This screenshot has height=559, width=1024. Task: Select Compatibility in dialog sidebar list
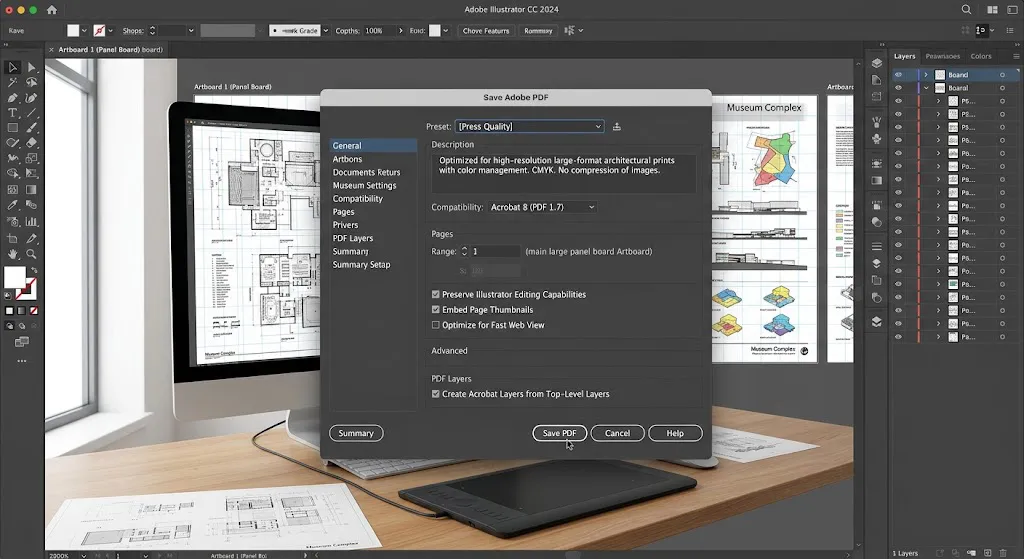(358, 199)
